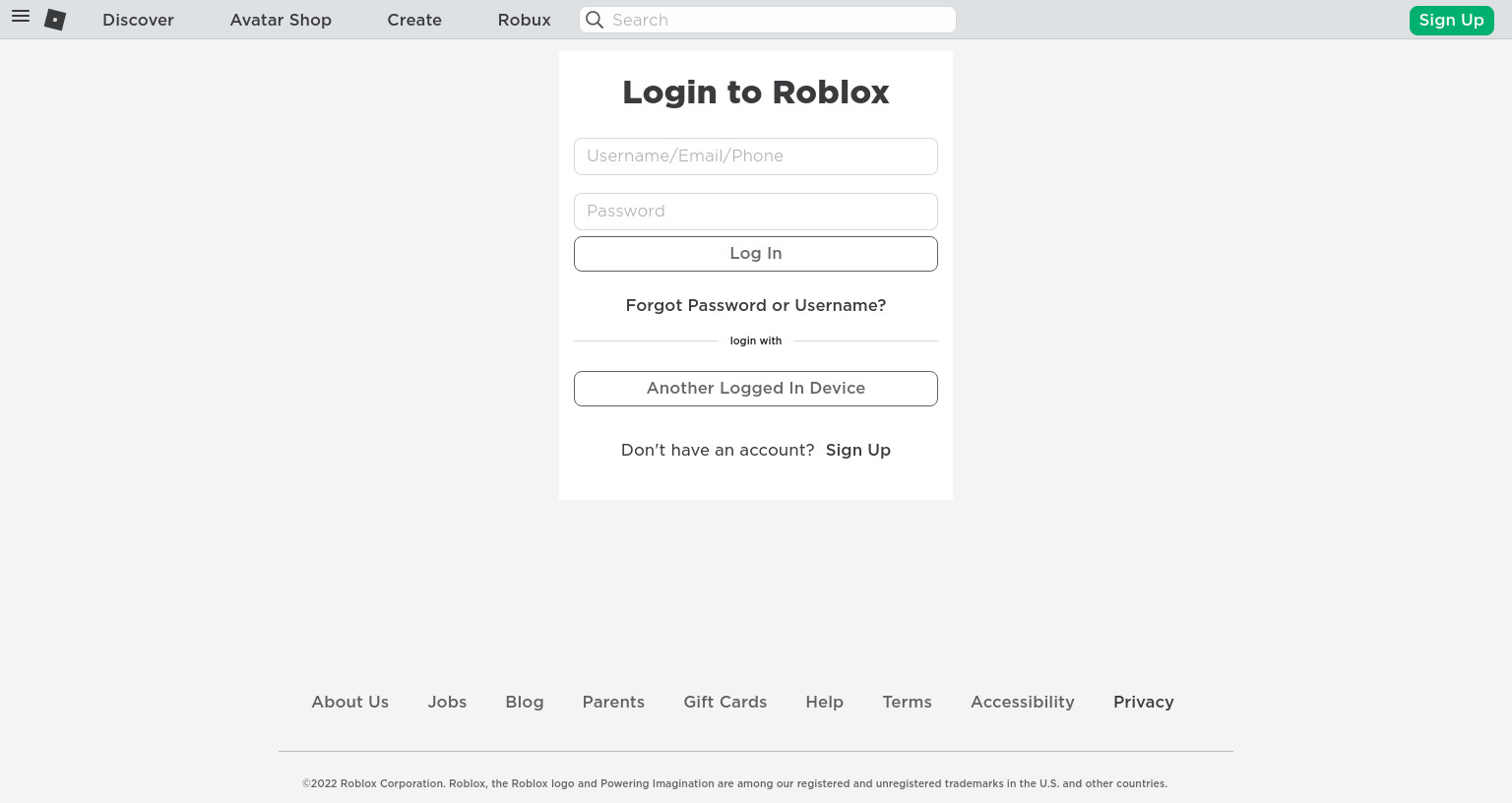Open Gift Cards footer link
Viewport: 1512px width, 803px height.
pyautogui.click(x=725, y=702)
